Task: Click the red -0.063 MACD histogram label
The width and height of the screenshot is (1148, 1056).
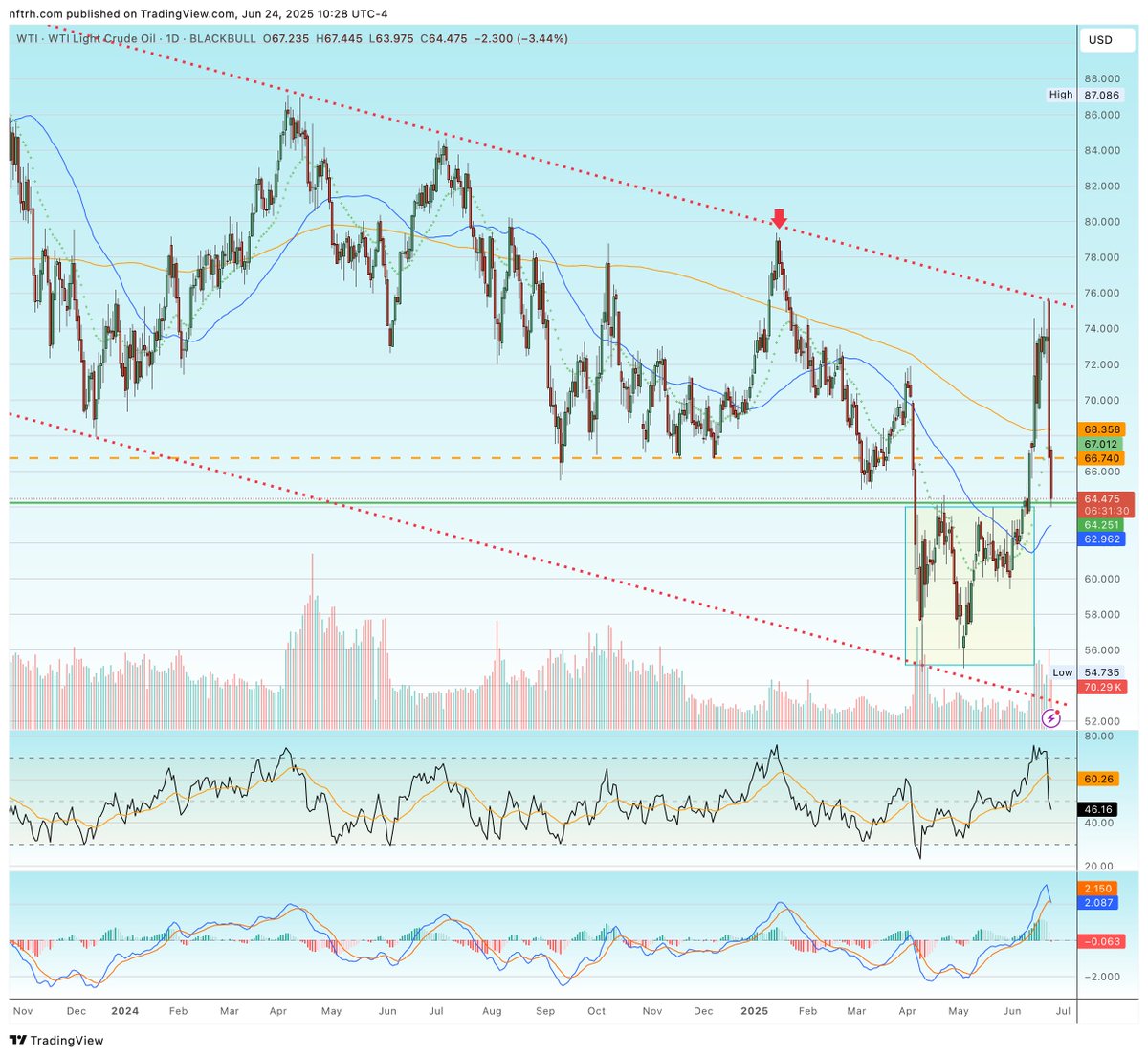Action: (1103, 941)
